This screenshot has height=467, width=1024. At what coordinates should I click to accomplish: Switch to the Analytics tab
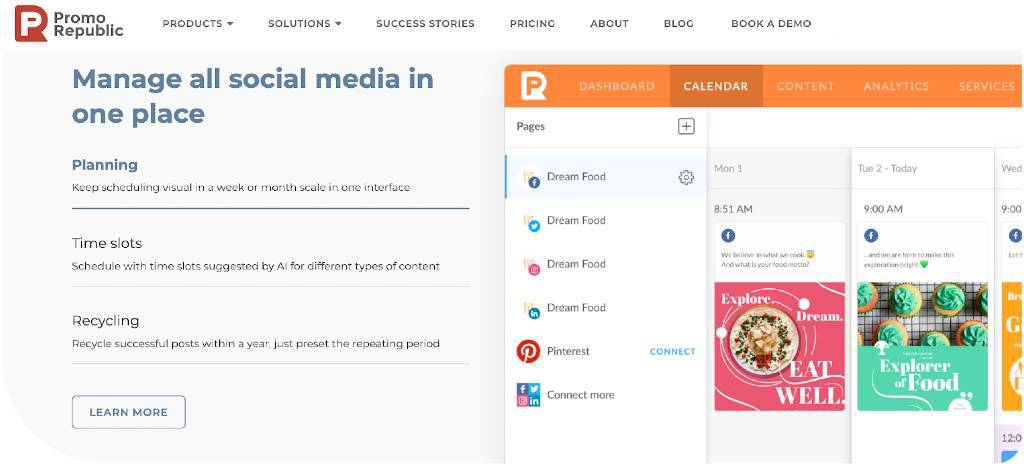click(896, 86)
